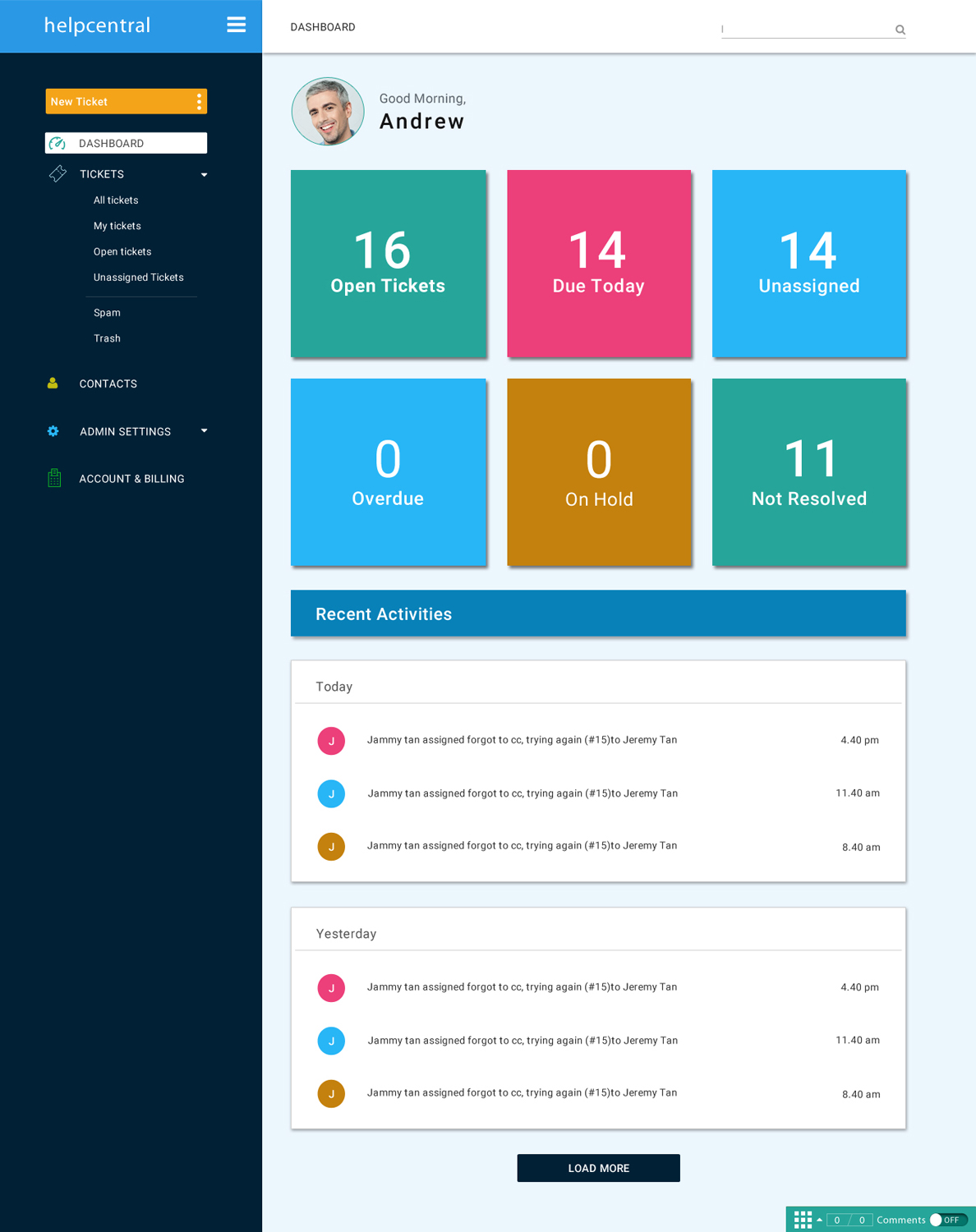
Task: Open the 16 Open Tickets tile
Action: 388,264
